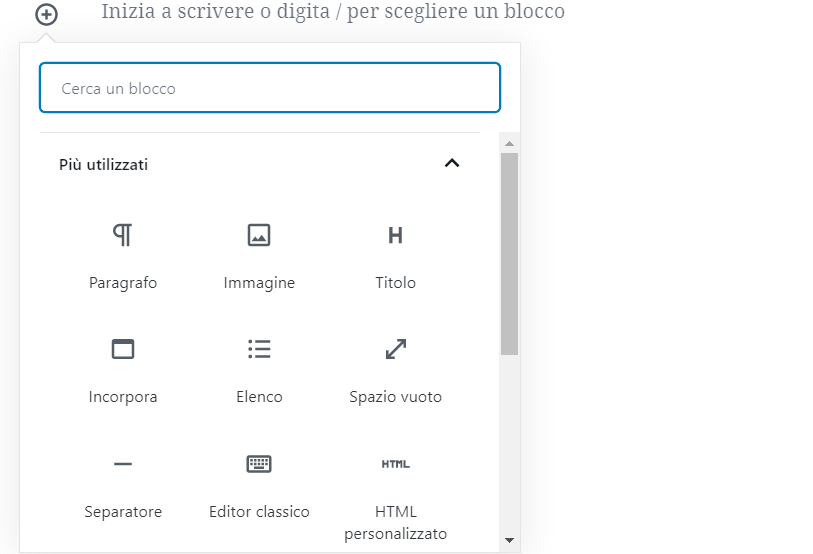This screenshot has width=813, height=554.
Task: Click the 'HTML personalizzato' text label
Action: click(395, 522)
